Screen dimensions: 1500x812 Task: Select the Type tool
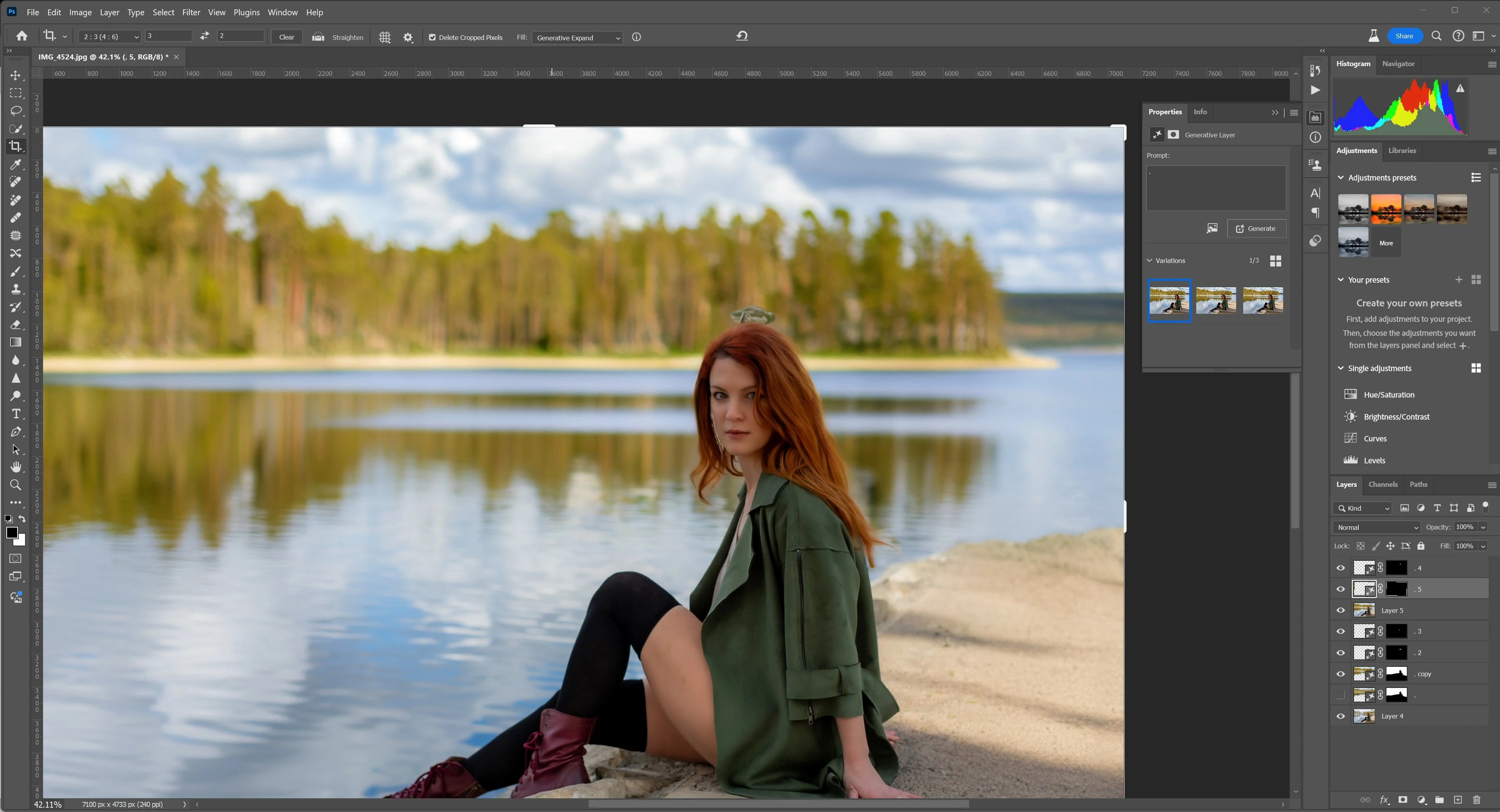click(16, 414)
